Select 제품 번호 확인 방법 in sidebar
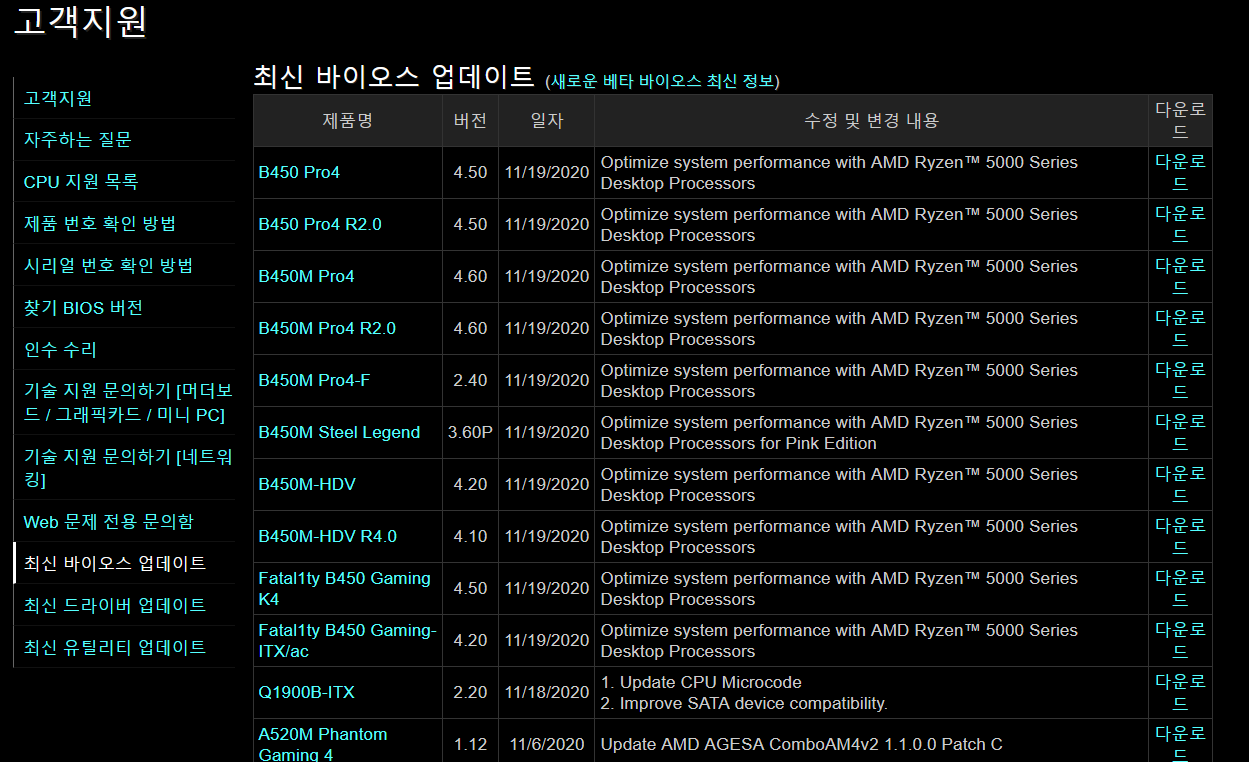This screenshot has height=762, width=1249. tap(99, 224)
